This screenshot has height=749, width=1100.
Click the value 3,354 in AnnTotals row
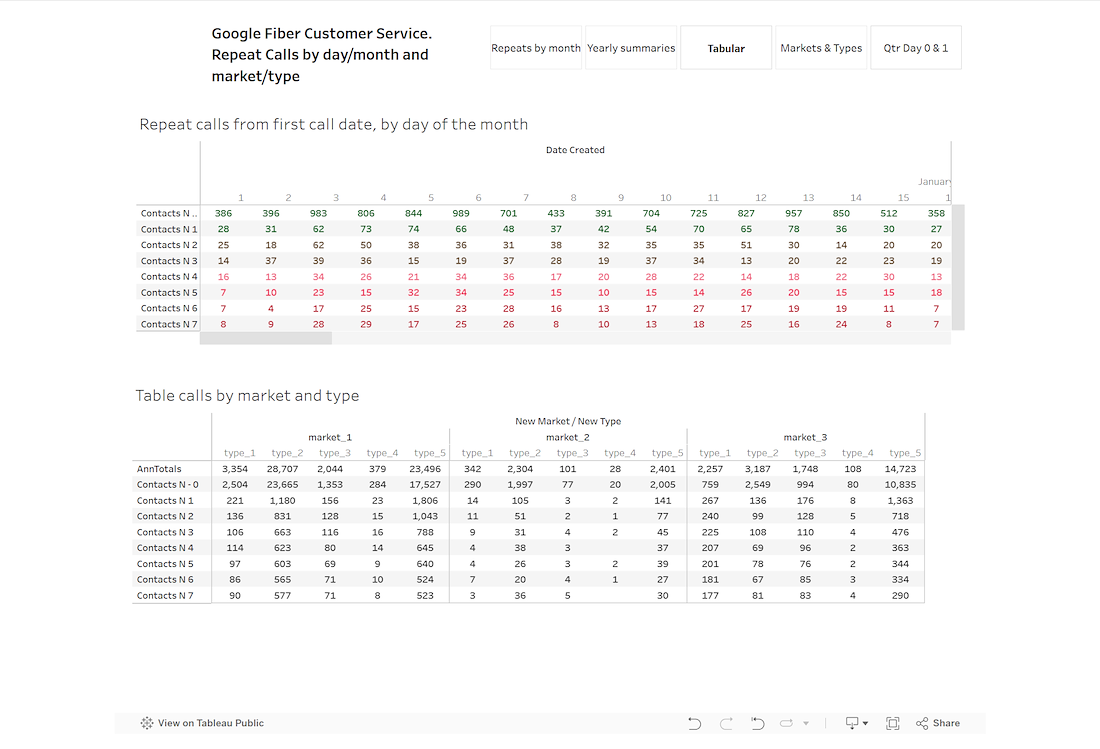click(x=235, y=469)
